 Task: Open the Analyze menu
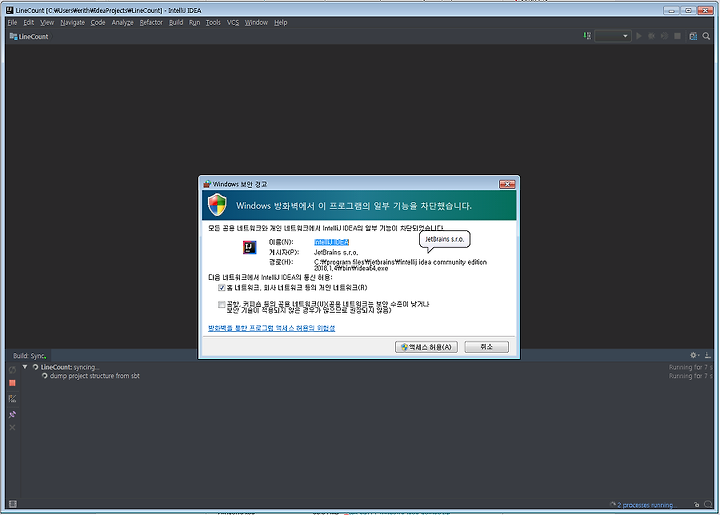[x=123, y=22]
